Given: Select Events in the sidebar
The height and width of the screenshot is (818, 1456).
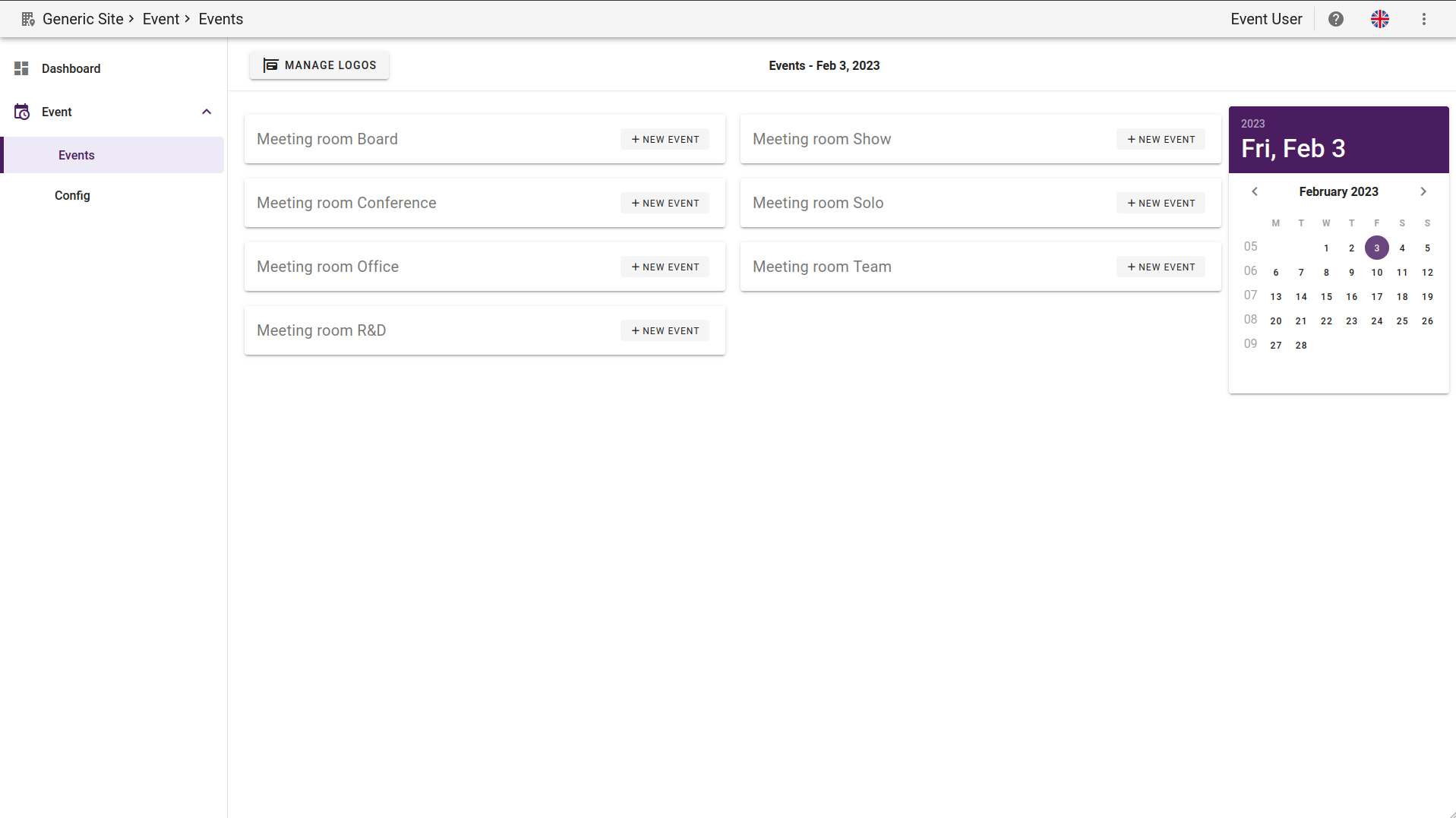Looking at the screenshot, I should [114, 155].
